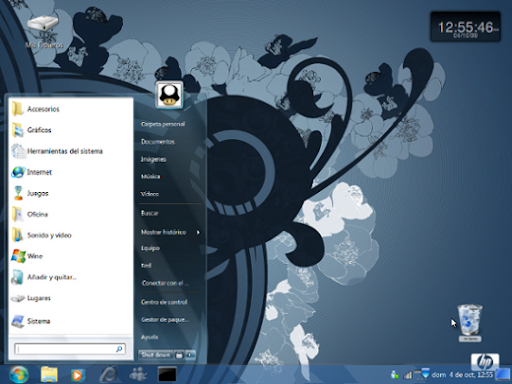
Task: Click the desktop clock widget
Action: tap(465, 27)
